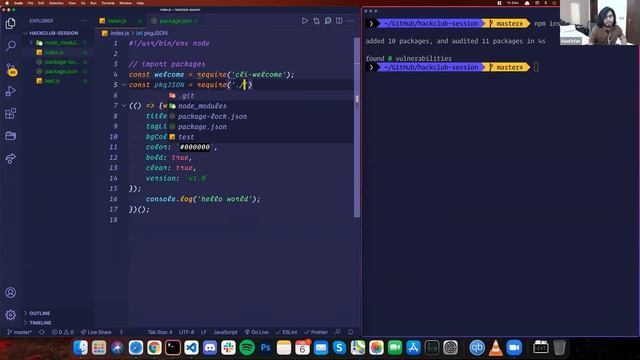This screenshot has height=360, width=640.
Task: Click the errors and warnings count
Action: [63, 332]
